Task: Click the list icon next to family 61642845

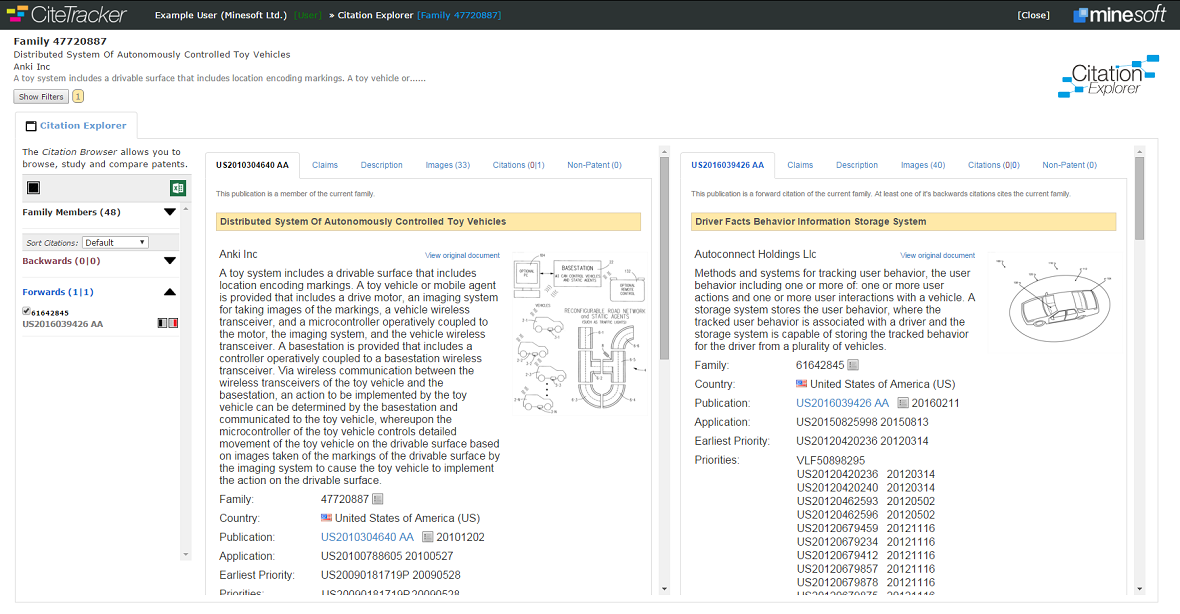Action: tap(853, 365)
